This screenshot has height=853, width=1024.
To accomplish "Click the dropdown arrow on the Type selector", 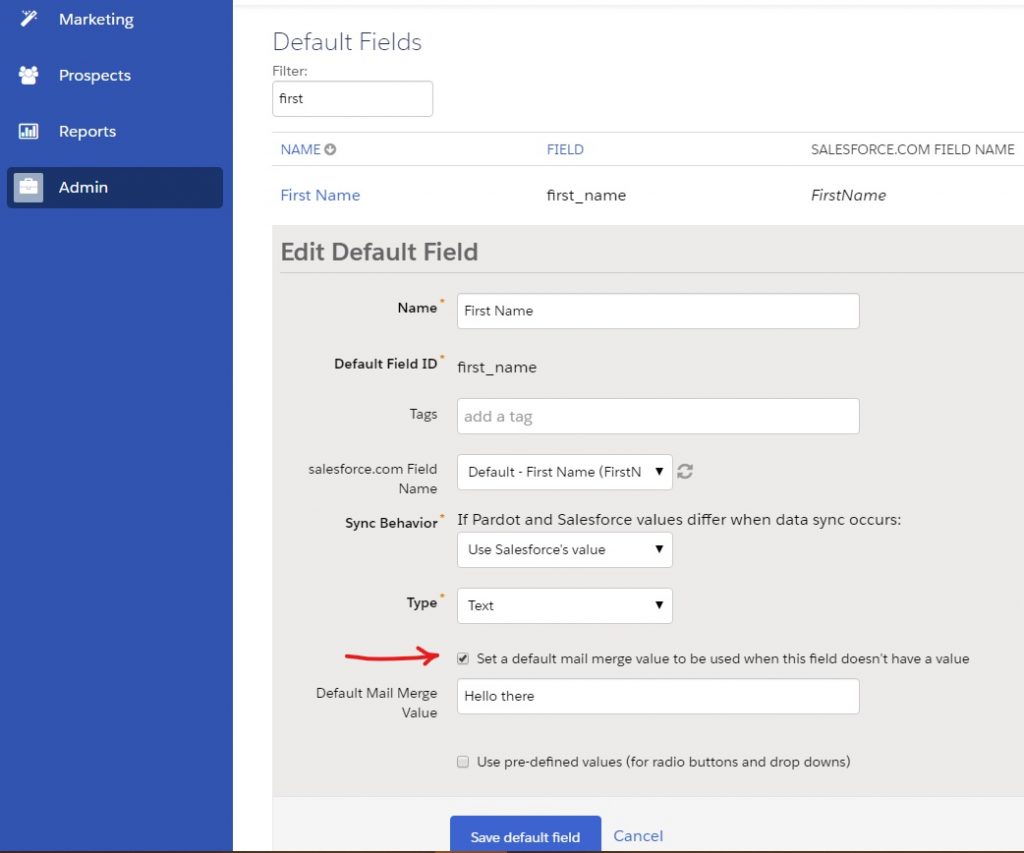I will (659, 605).
